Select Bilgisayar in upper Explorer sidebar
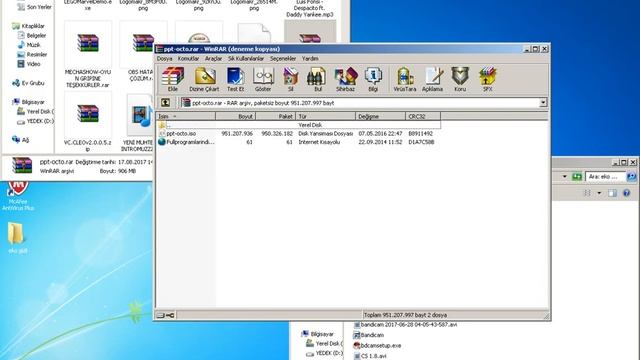 29,102
